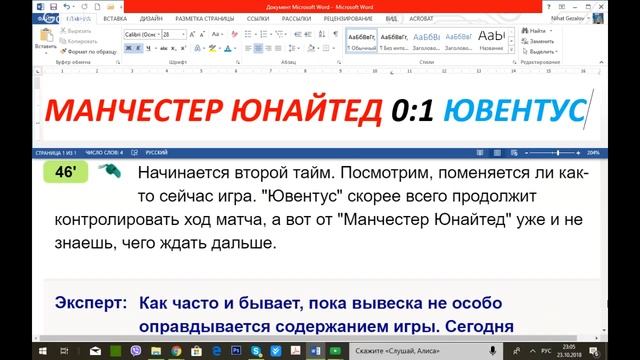Toggle show paragraph marks ¶
This screenshot has width=640, height=360.
click(336, 35)
